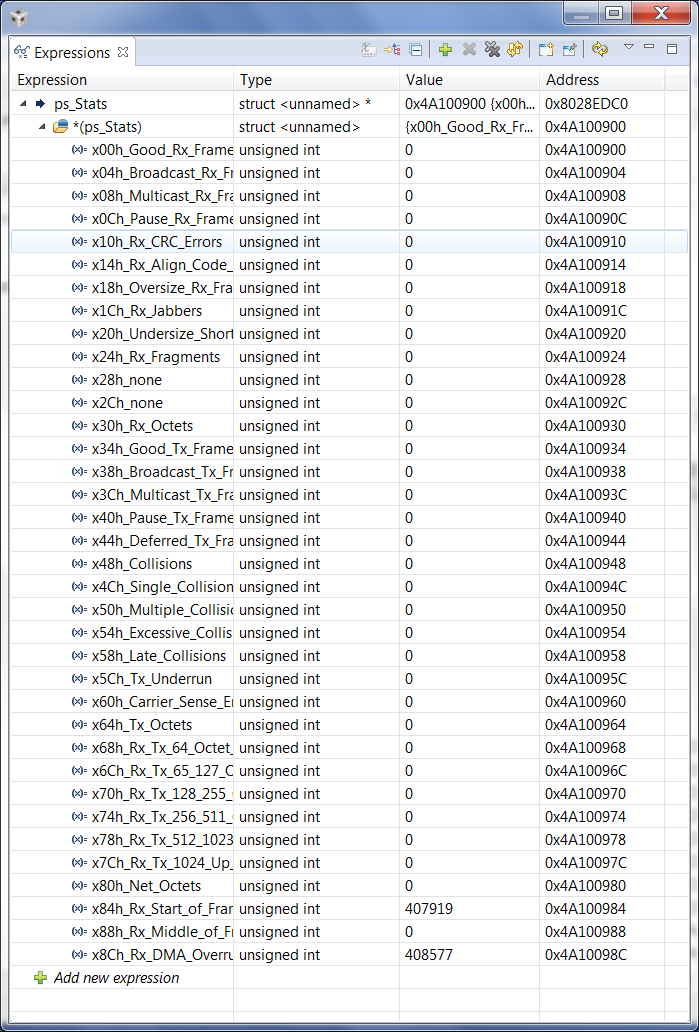Click the value 0x4A100900 {x00h... cell
Viewport: 699px width, 1032px height.
(470, 103)
